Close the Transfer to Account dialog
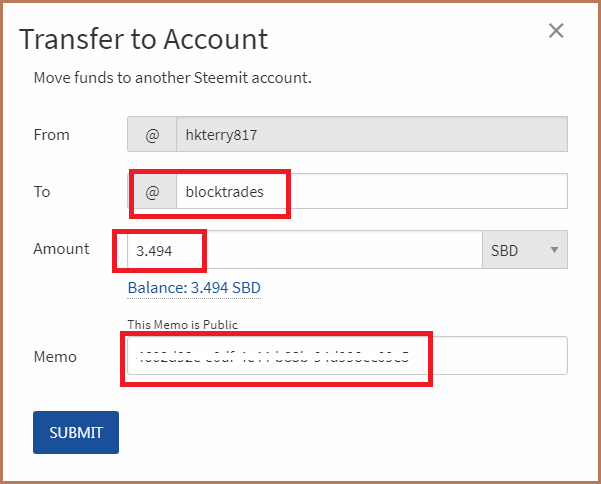This screenshot has width=601, height=484. [x=557, y=31]
